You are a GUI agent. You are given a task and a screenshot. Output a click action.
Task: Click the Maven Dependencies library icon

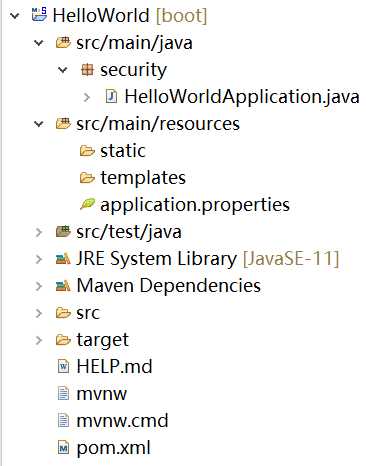pos(63,285)
